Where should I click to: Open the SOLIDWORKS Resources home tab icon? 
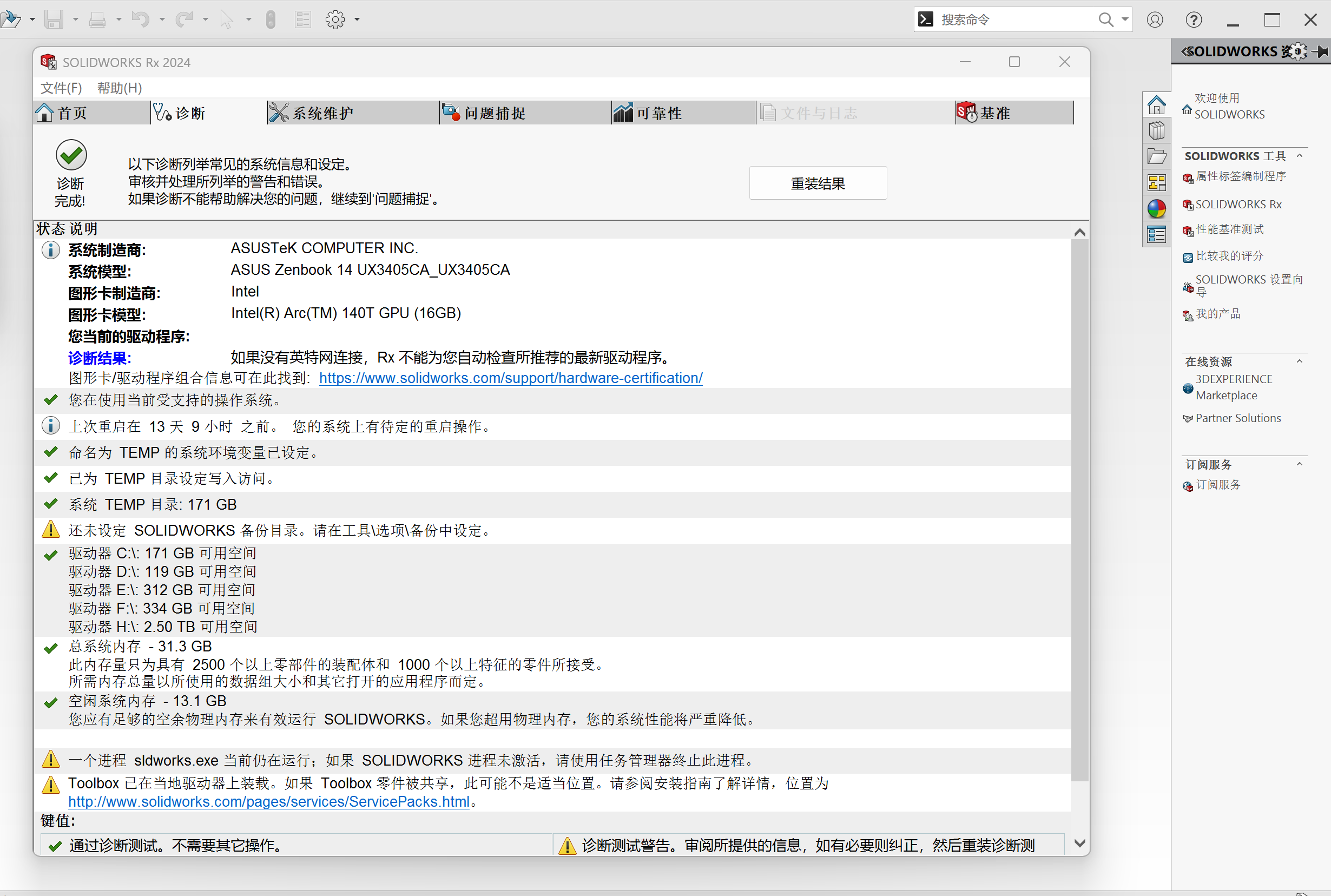(1156, 104)
